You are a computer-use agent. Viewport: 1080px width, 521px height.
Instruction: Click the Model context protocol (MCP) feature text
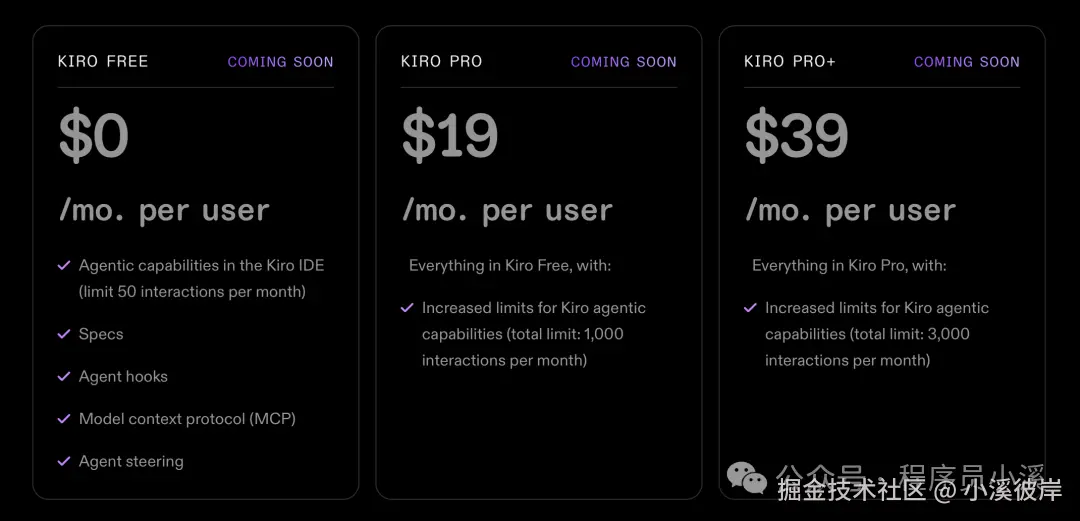[187, 419]
